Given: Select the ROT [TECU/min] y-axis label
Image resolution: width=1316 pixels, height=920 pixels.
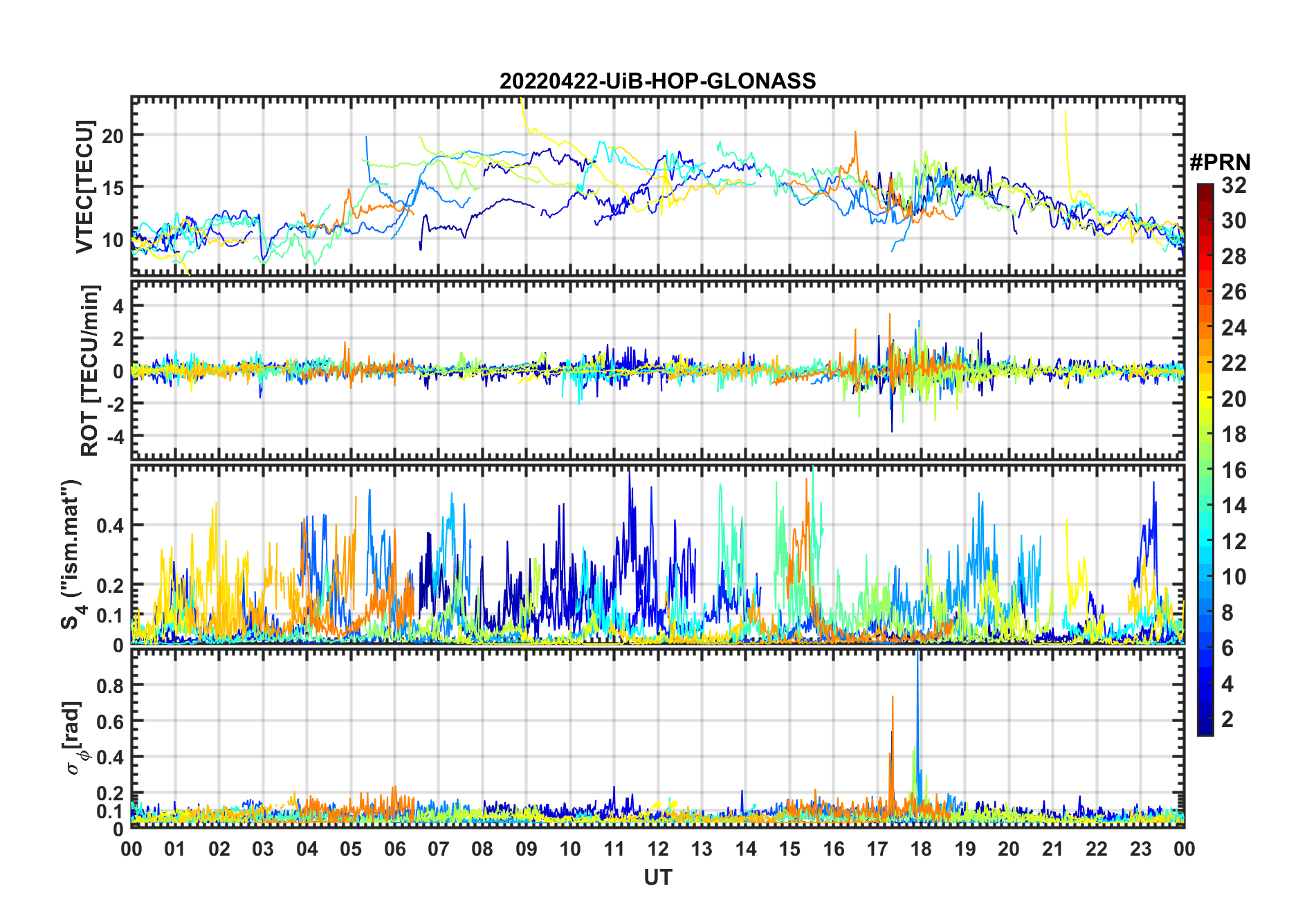Looking at the screenshot, I should (x=89, y=370).
